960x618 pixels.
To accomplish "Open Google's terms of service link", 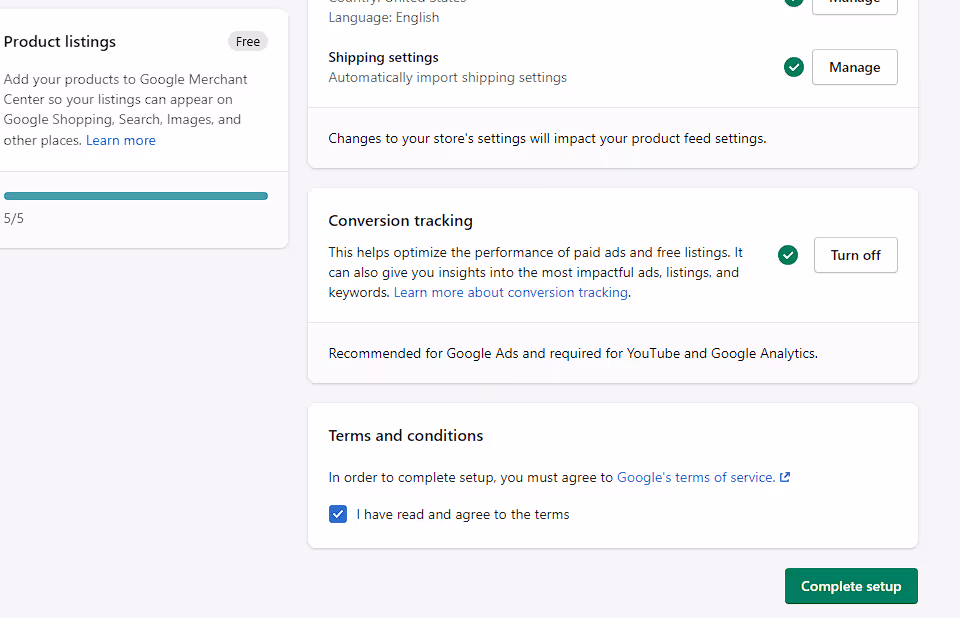I will (696, 477).
